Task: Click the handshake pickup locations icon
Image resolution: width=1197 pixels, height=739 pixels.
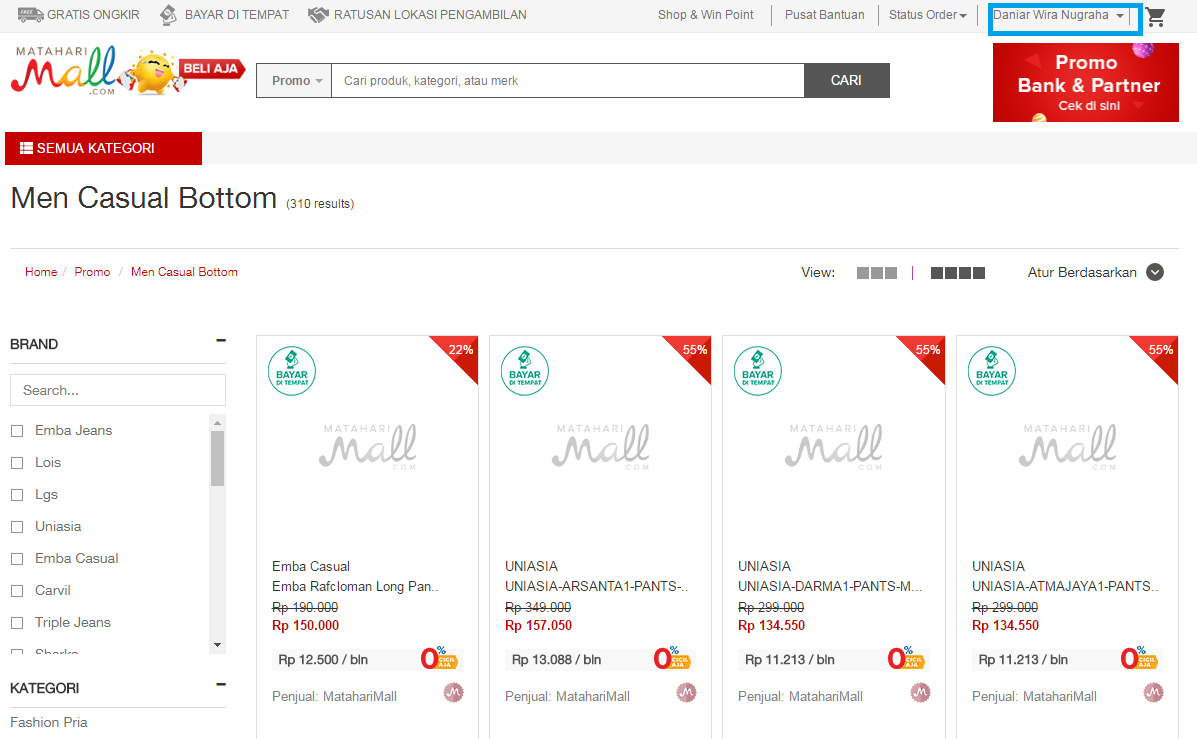Action: (x=318, y=15)
